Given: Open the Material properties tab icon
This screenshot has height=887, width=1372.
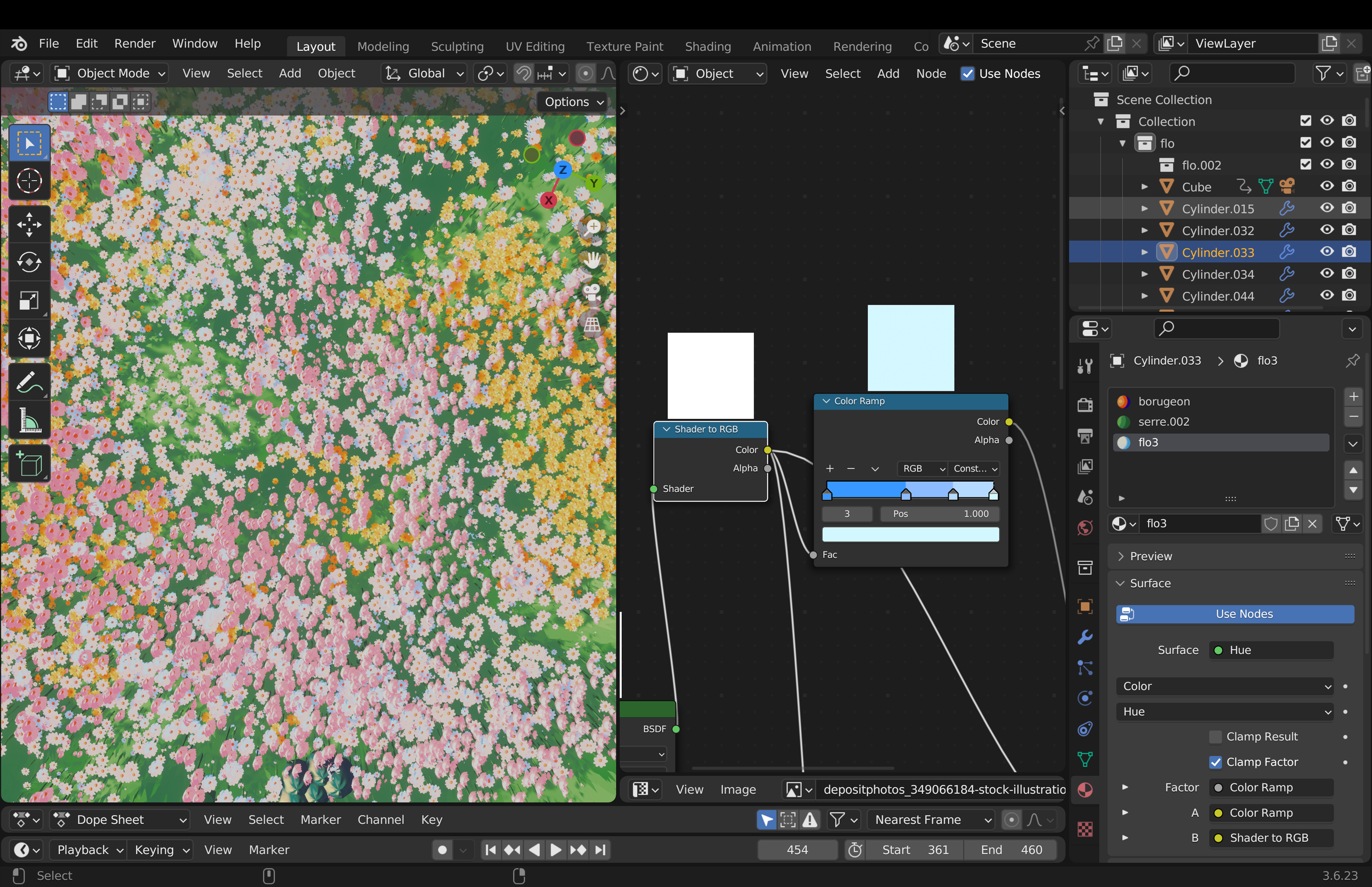Looking at the screenshot, I should point(1085,790).
